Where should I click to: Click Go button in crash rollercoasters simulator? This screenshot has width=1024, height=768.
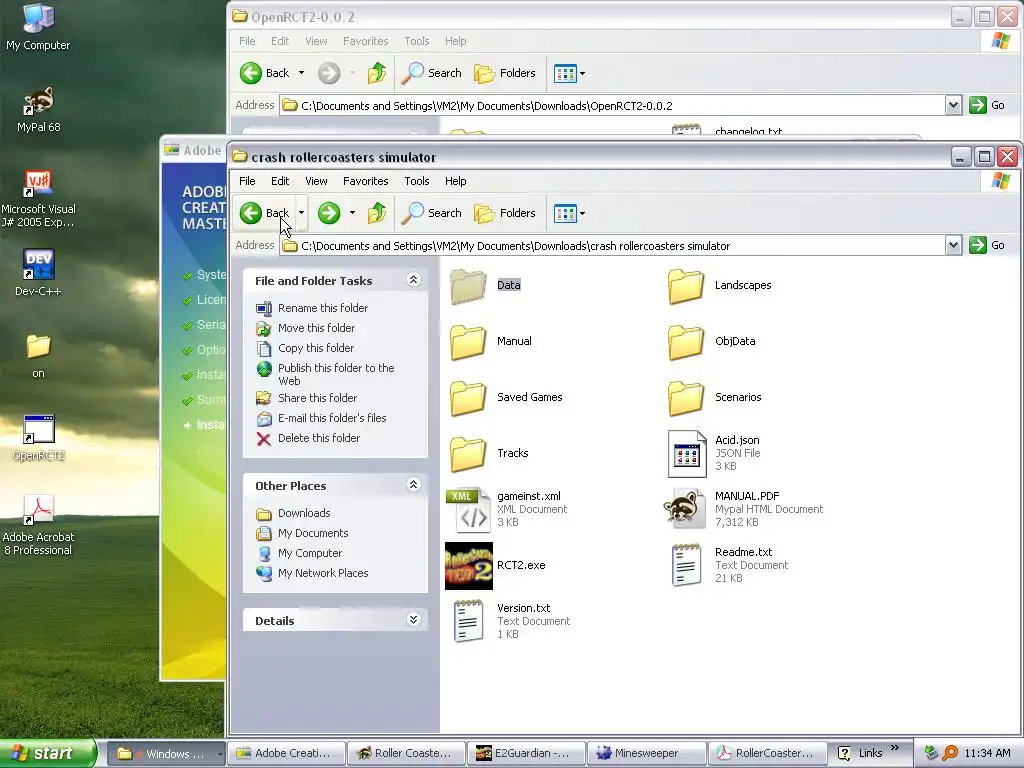point(987,246)
